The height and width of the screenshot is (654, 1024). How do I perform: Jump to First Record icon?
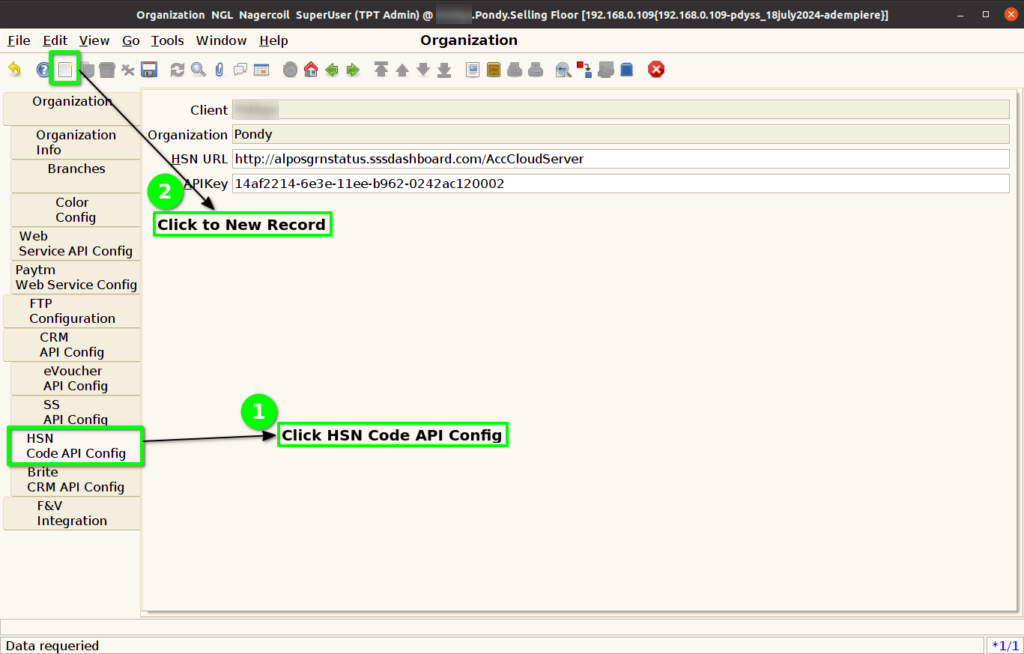pyautogui.click(x=381, y=69)
